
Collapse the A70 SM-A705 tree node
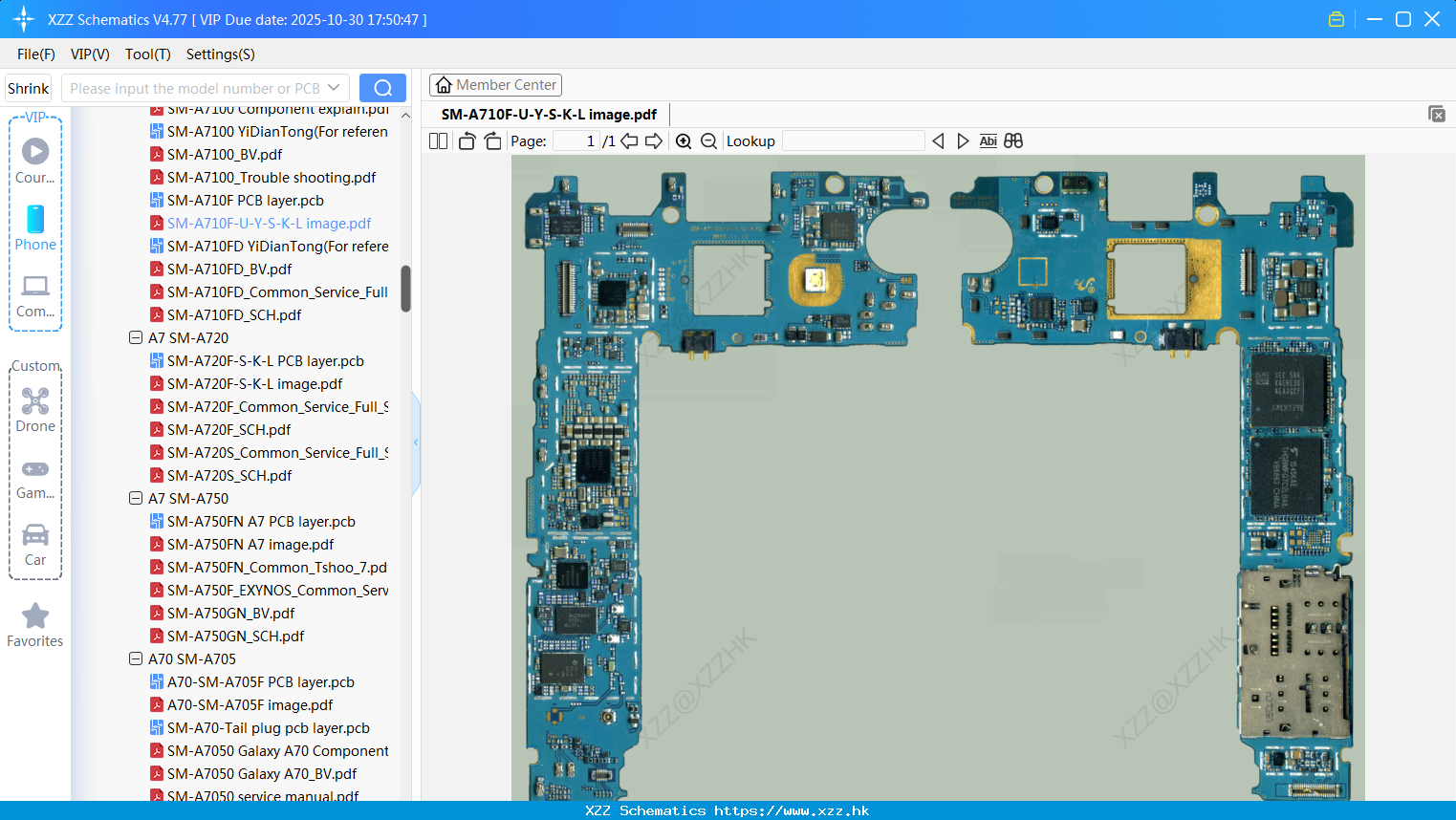[x=135, y=658]
